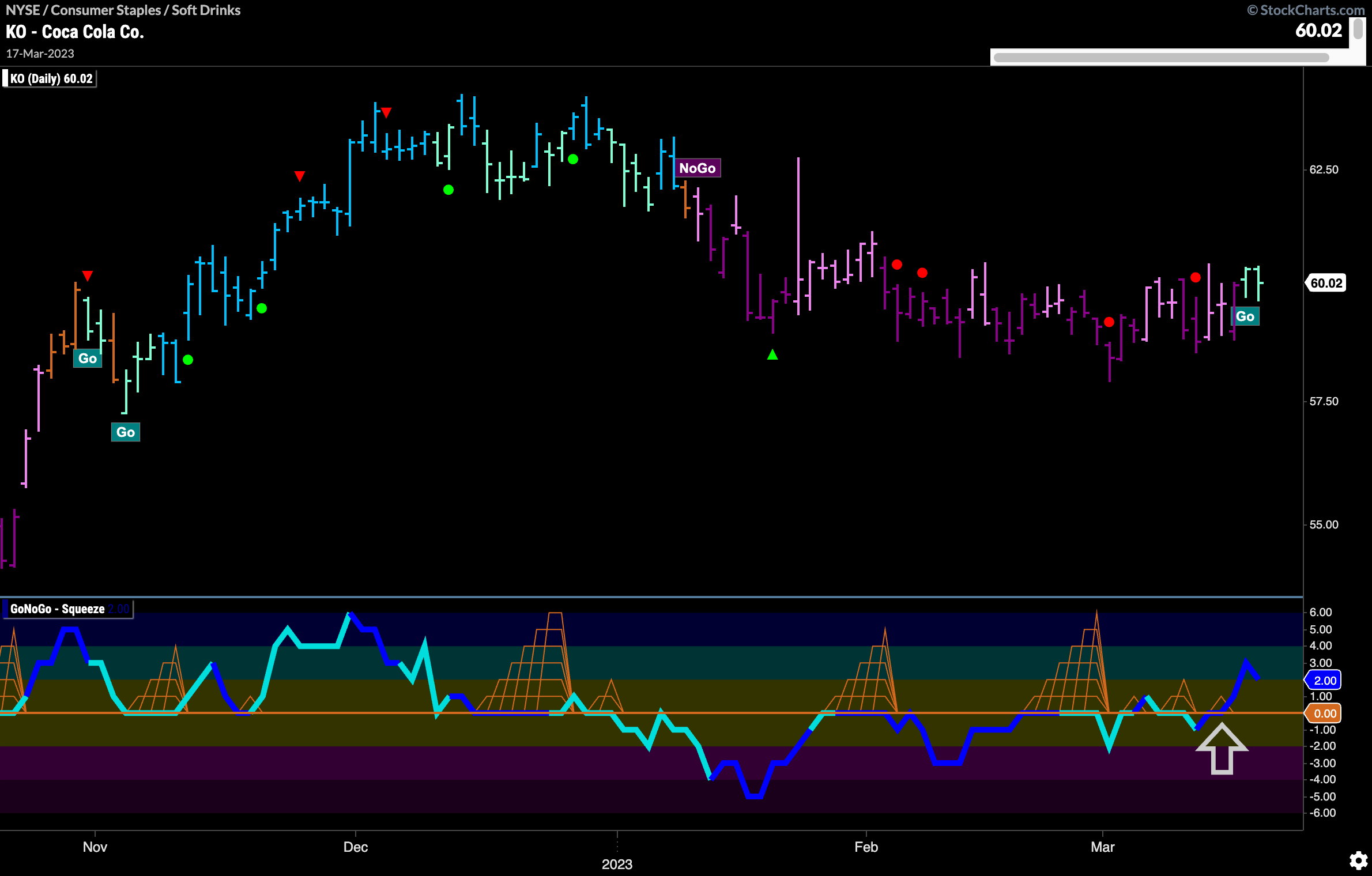Click the NoGo label flag on chart
This screenshot has height=876, width=1372.
click(x=697, y=168)
